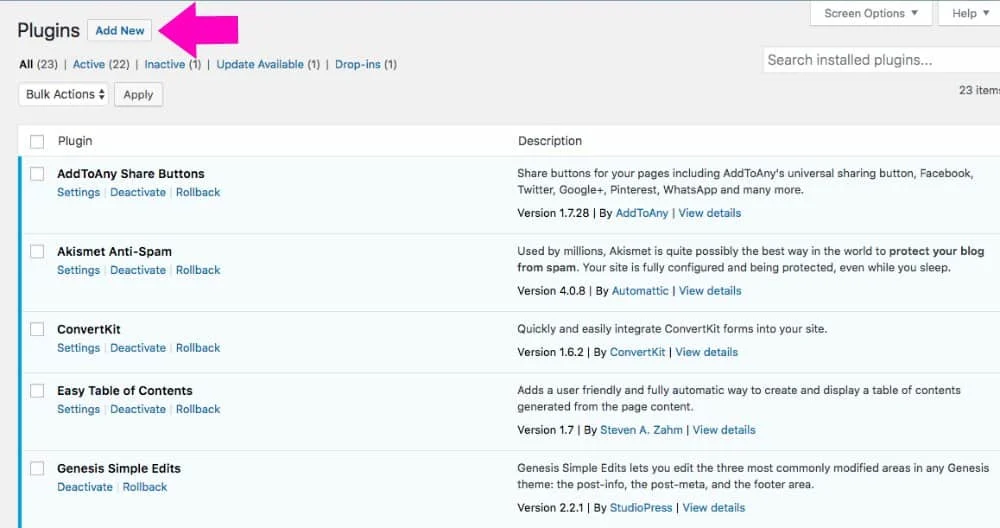
Task: Deactivate the ConvertKit plugin
Action: pos(138,348)
